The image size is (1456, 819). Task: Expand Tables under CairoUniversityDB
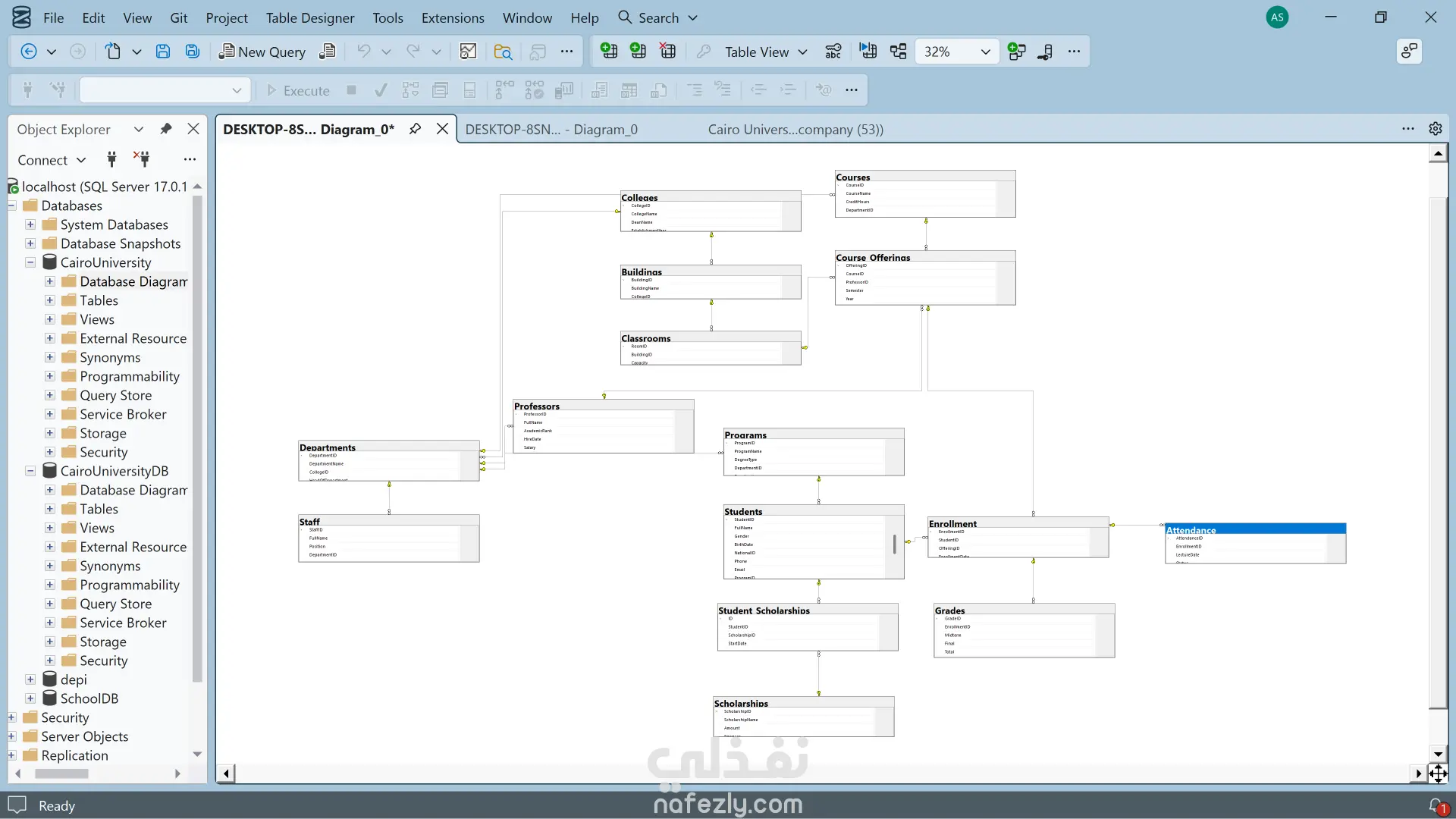point(50,509)
